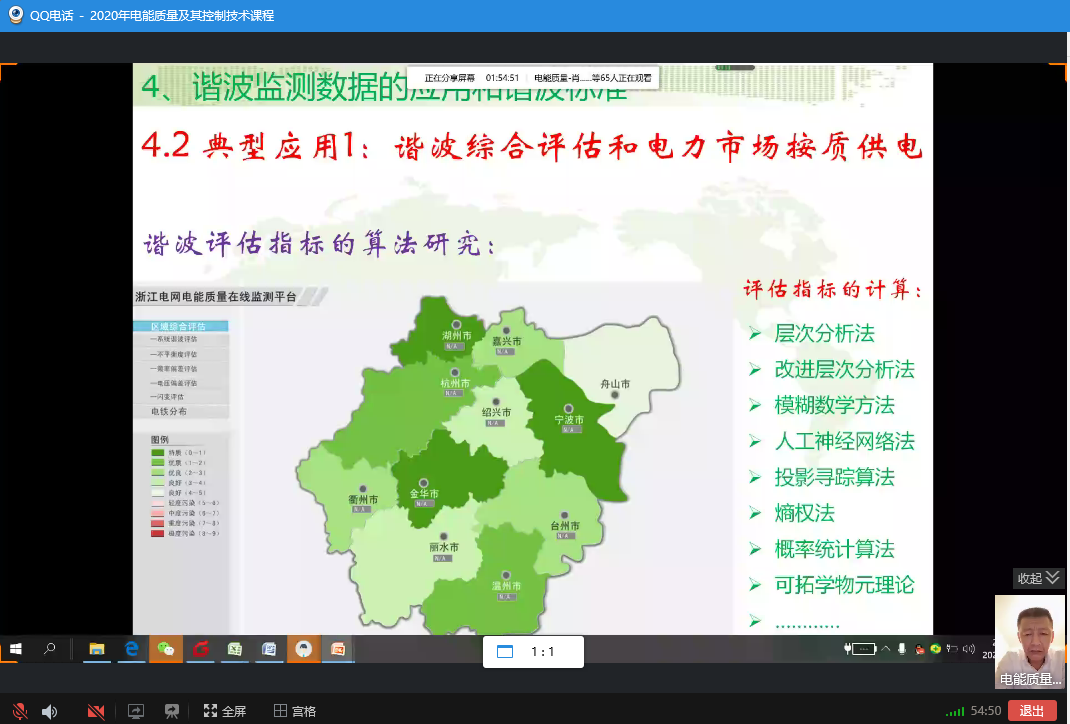Image resolution: width=1070 pixels, height=724 pixels.
Task: Open File Explorer from the shared taskbar
Action: click(x=97, y=649)
